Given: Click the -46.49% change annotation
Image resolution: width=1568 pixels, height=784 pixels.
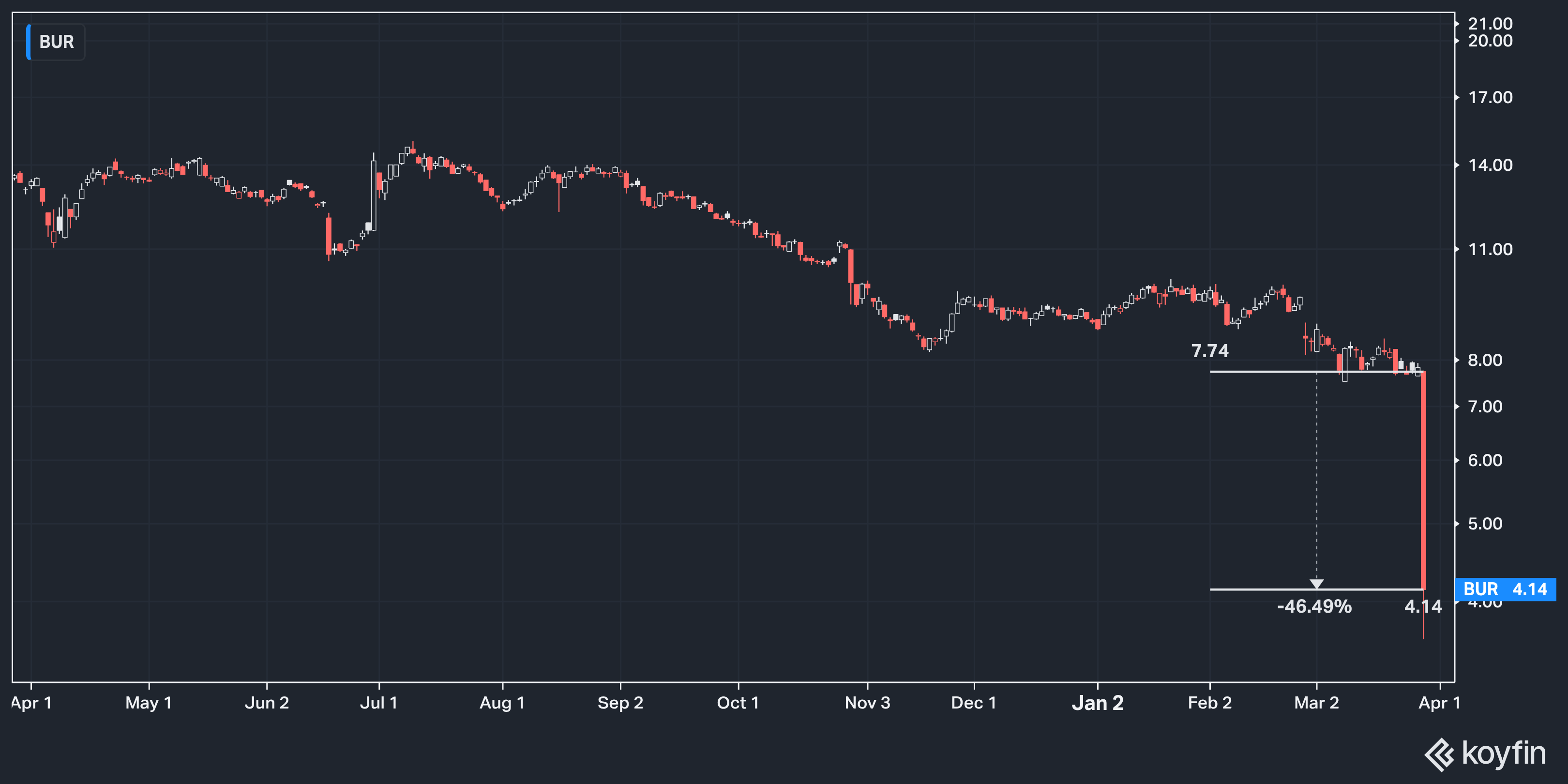Looking at the screenshot, I should (x=1314, y=606).
